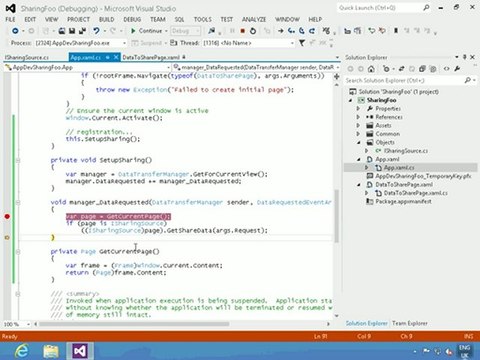Click the Quick Launch magnifier icon

pos(426,7)
